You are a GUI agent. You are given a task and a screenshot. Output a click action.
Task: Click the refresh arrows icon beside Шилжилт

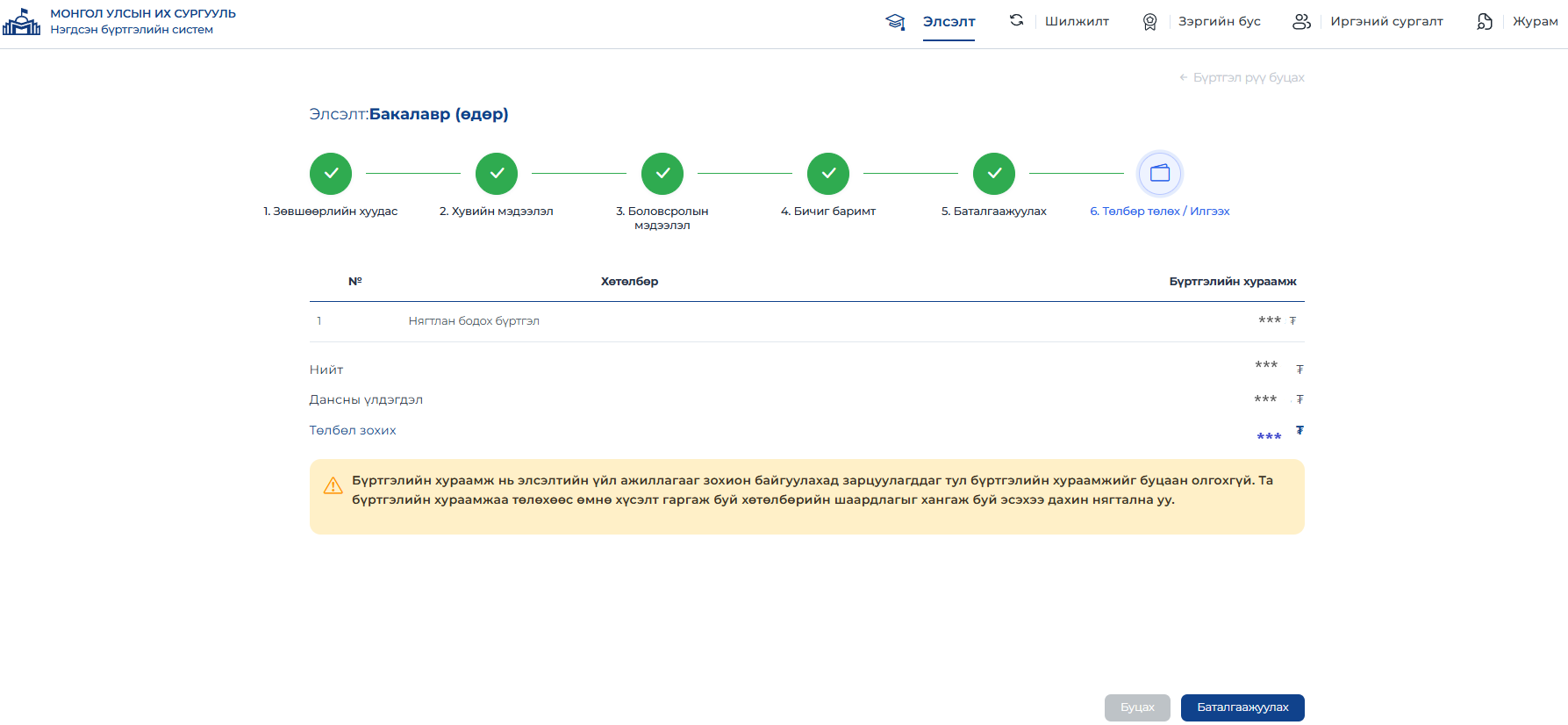[x=1017, y=20]
